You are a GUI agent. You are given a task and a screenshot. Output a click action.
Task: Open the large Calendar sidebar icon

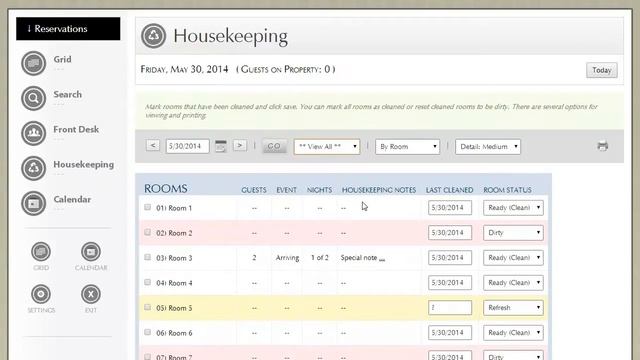[x=33, y=203]
